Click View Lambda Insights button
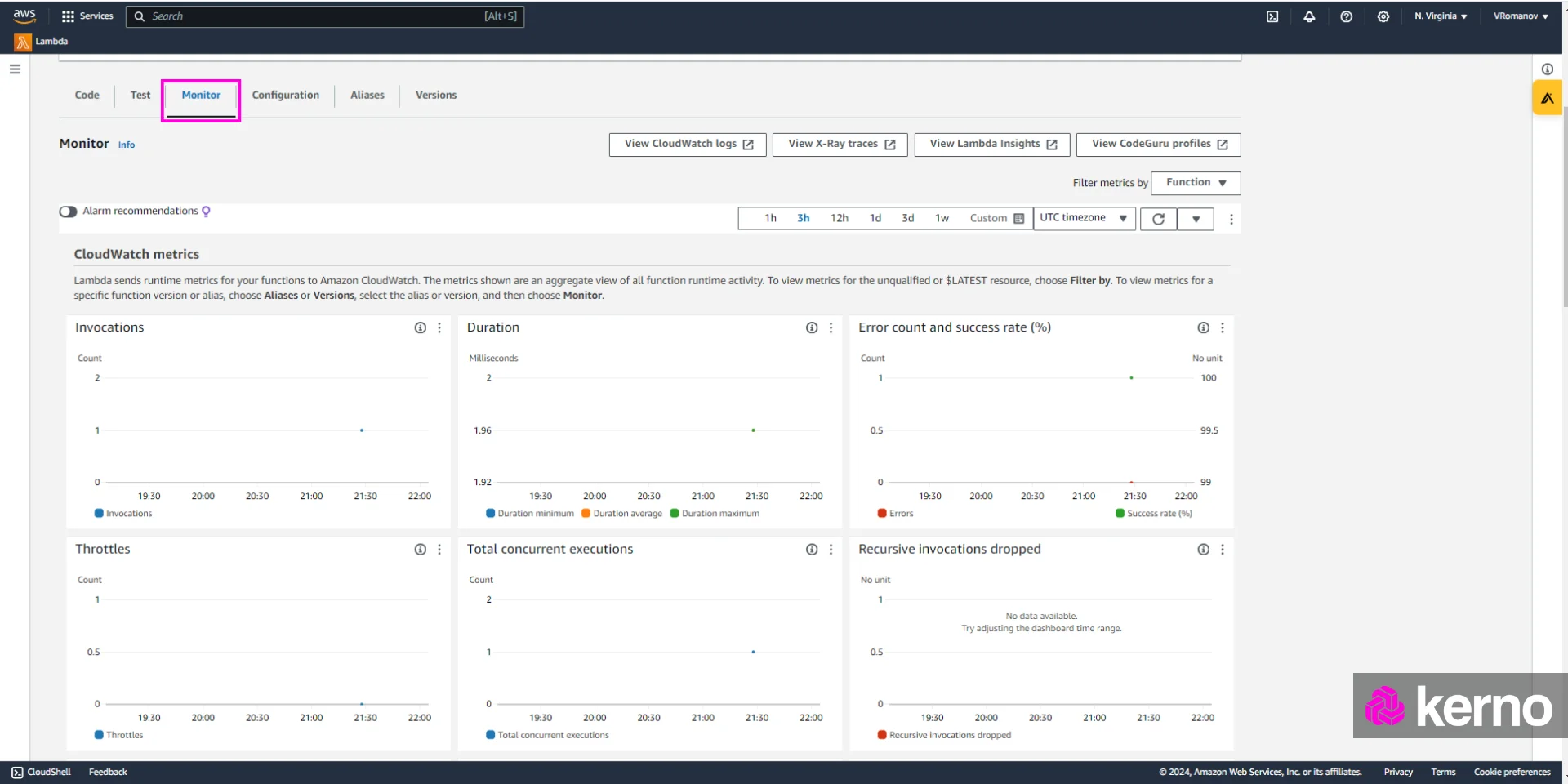This screenshot has height=784, width=1568. [992, 145]
